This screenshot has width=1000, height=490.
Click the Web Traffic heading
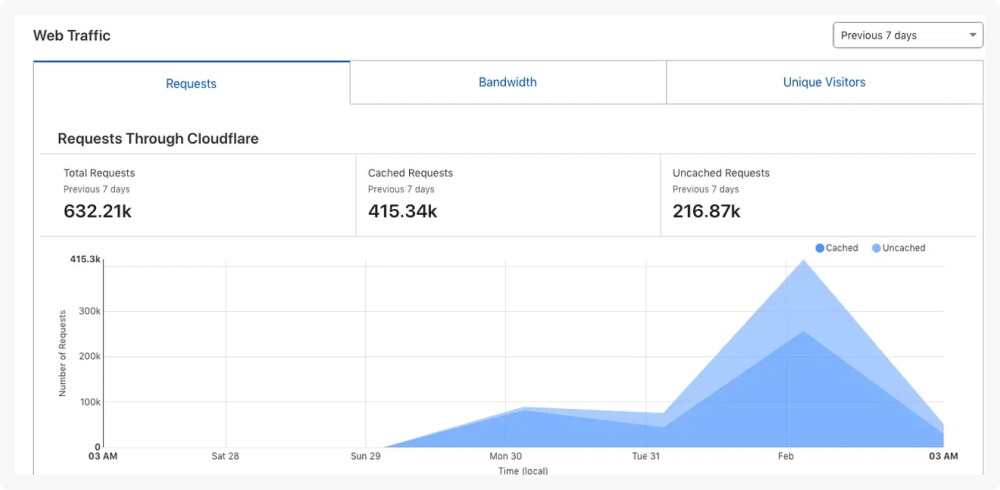click(x=72, y=36)
